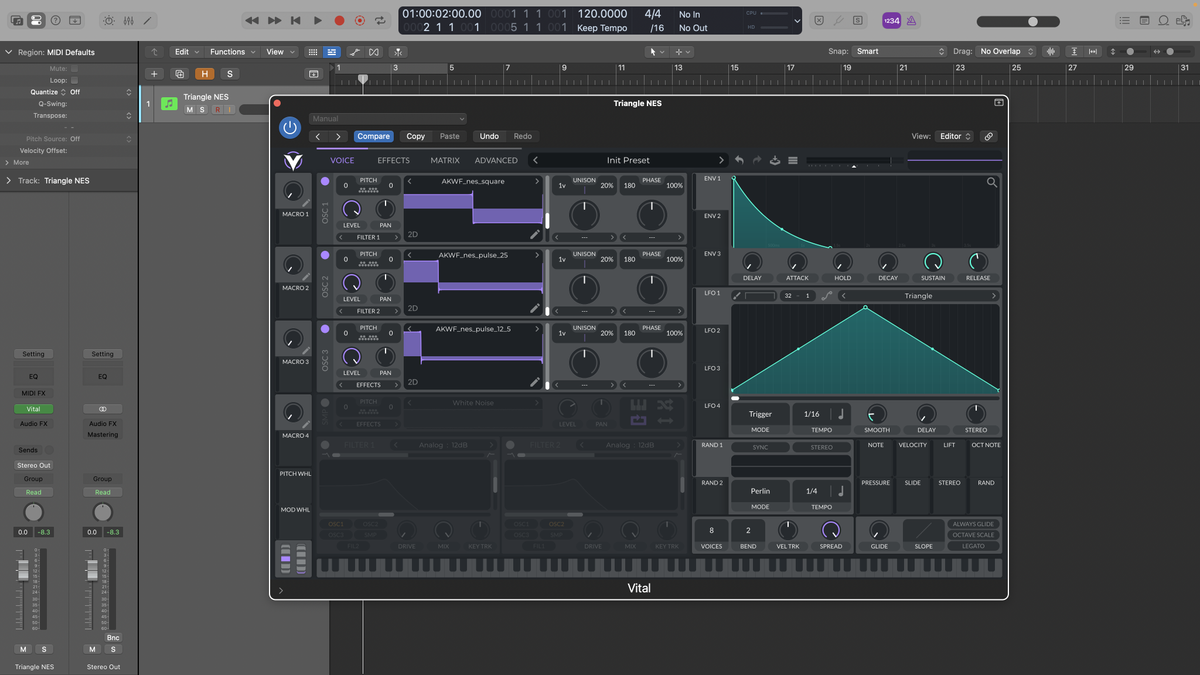Click the Undo button in the plugin header

coord(489,135)
